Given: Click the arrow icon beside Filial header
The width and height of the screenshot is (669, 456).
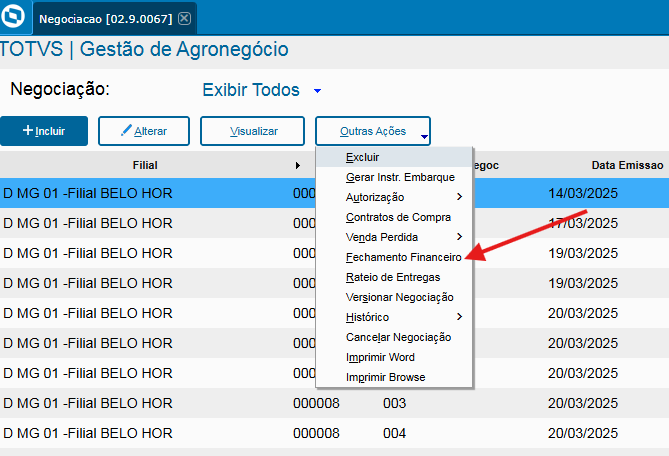Looking at the screenshot, I should [298, 166].
